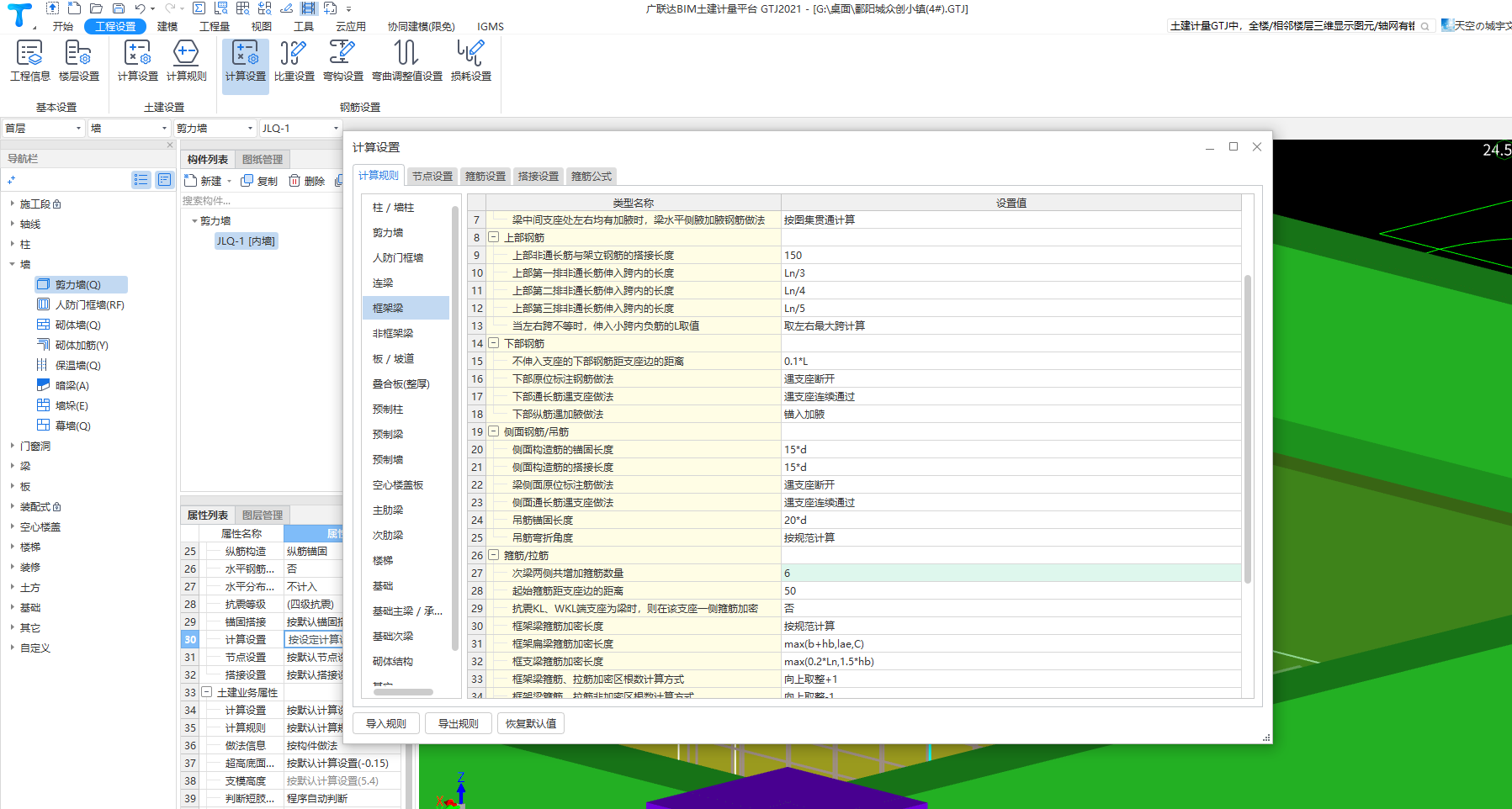Open 计算规则 under 土建设置 group
The image size is (1512, 809).
tap(186, 61)
